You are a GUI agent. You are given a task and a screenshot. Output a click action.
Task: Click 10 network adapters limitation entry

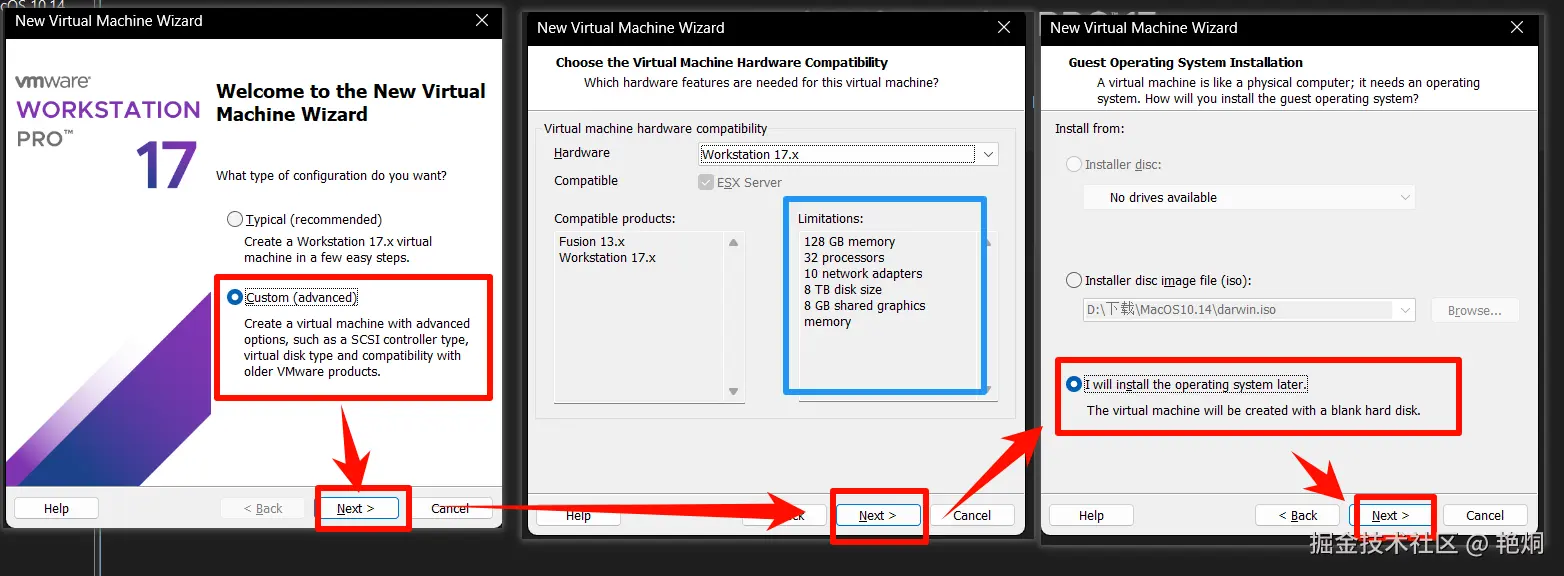[x=863, y=273]
